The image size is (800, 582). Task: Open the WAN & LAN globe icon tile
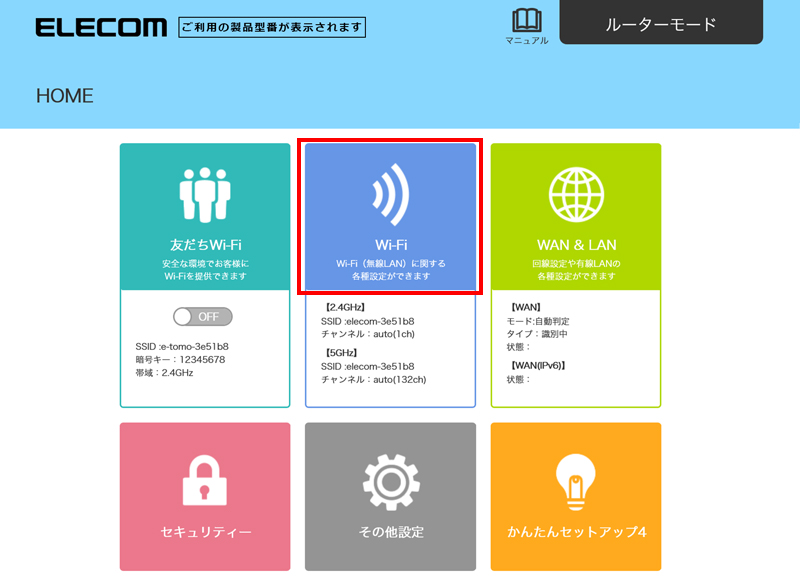click(576, 217)
